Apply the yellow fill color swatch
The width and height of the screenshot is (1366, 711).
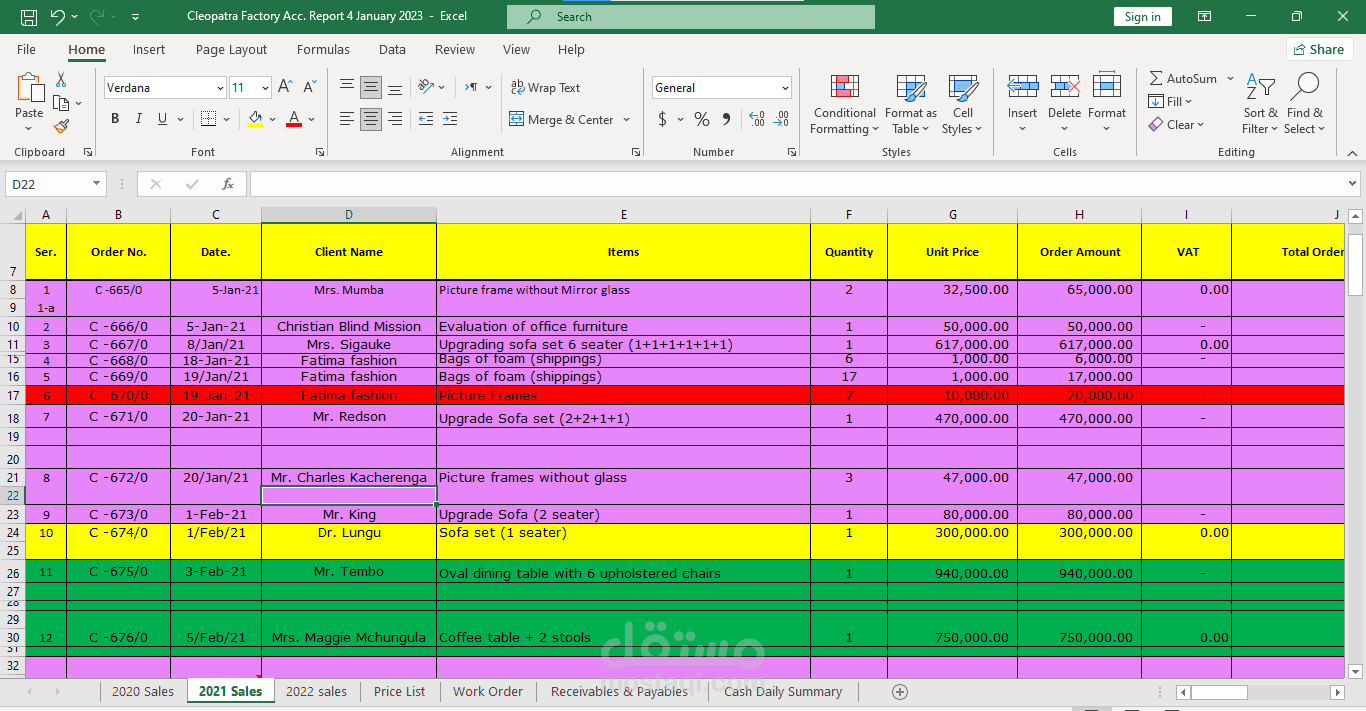coord(255,119)
